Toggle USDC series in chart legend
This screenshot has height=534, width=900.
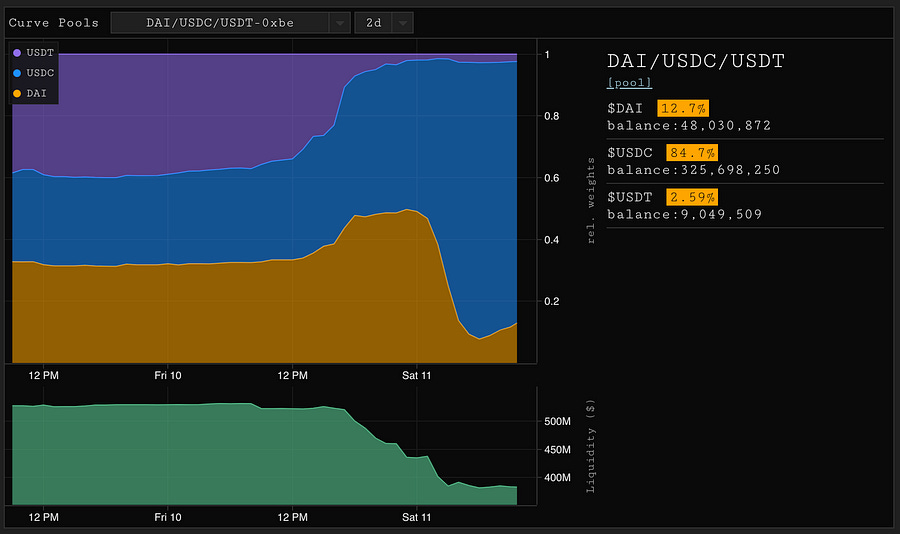pos(34,73)
